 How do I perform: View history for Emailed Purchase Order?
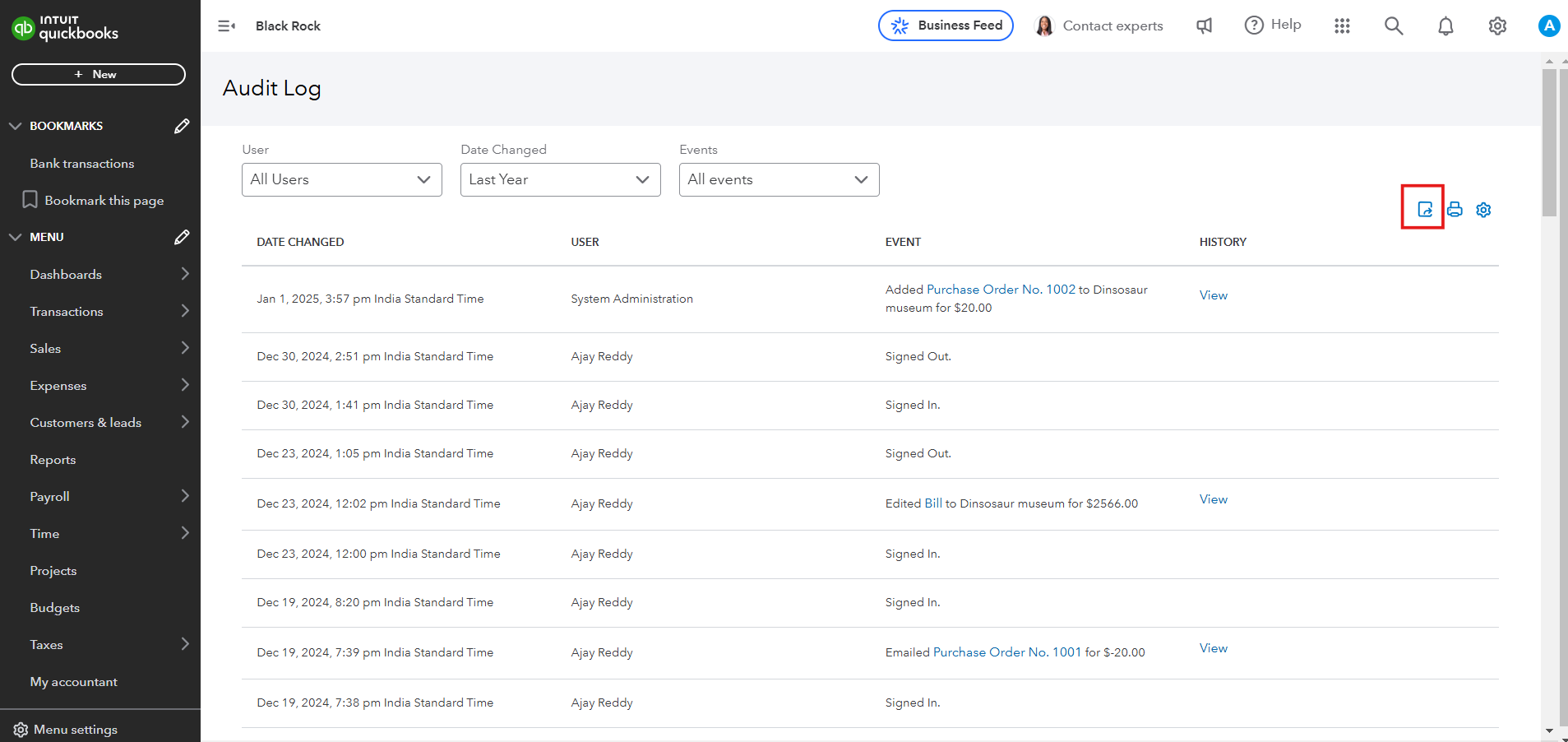point(1214,648)
